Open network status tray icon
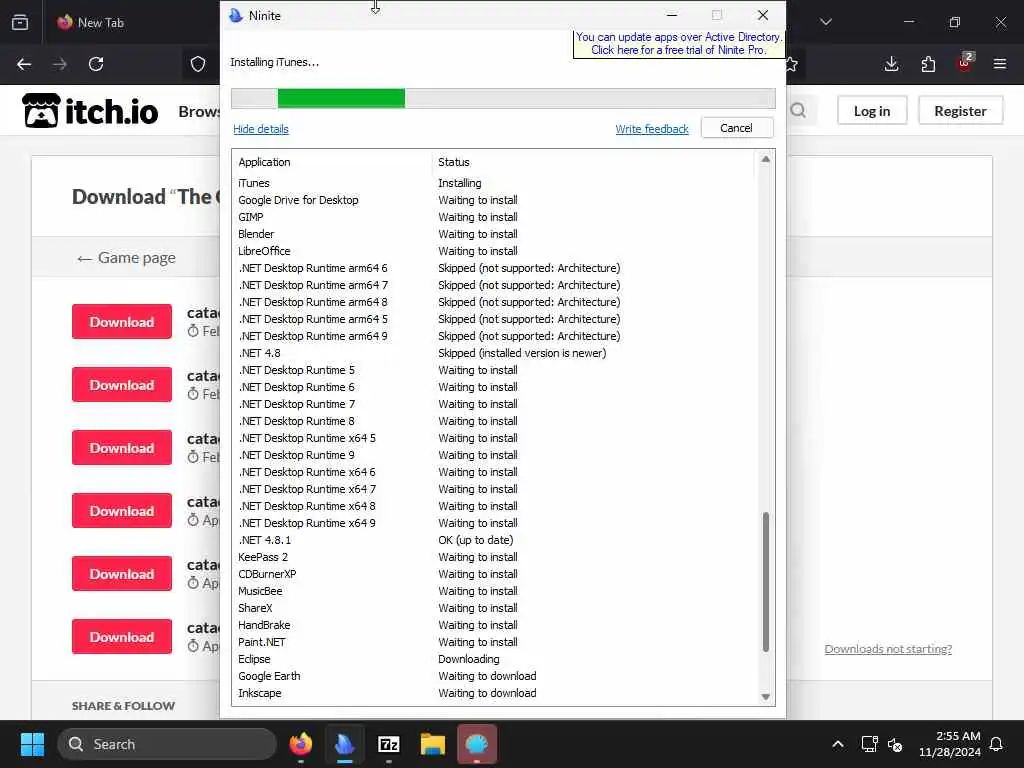 [869, 744]
